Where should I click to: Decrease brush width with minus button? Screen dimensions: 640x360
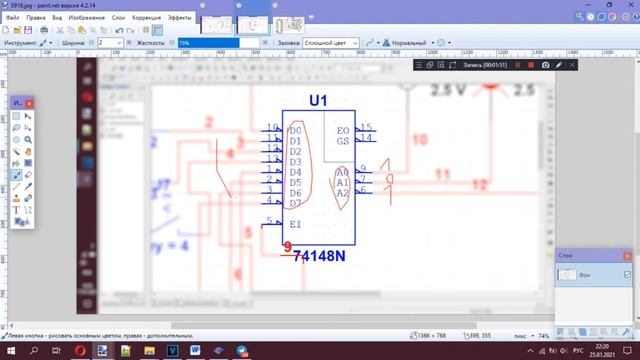[91, 43]
